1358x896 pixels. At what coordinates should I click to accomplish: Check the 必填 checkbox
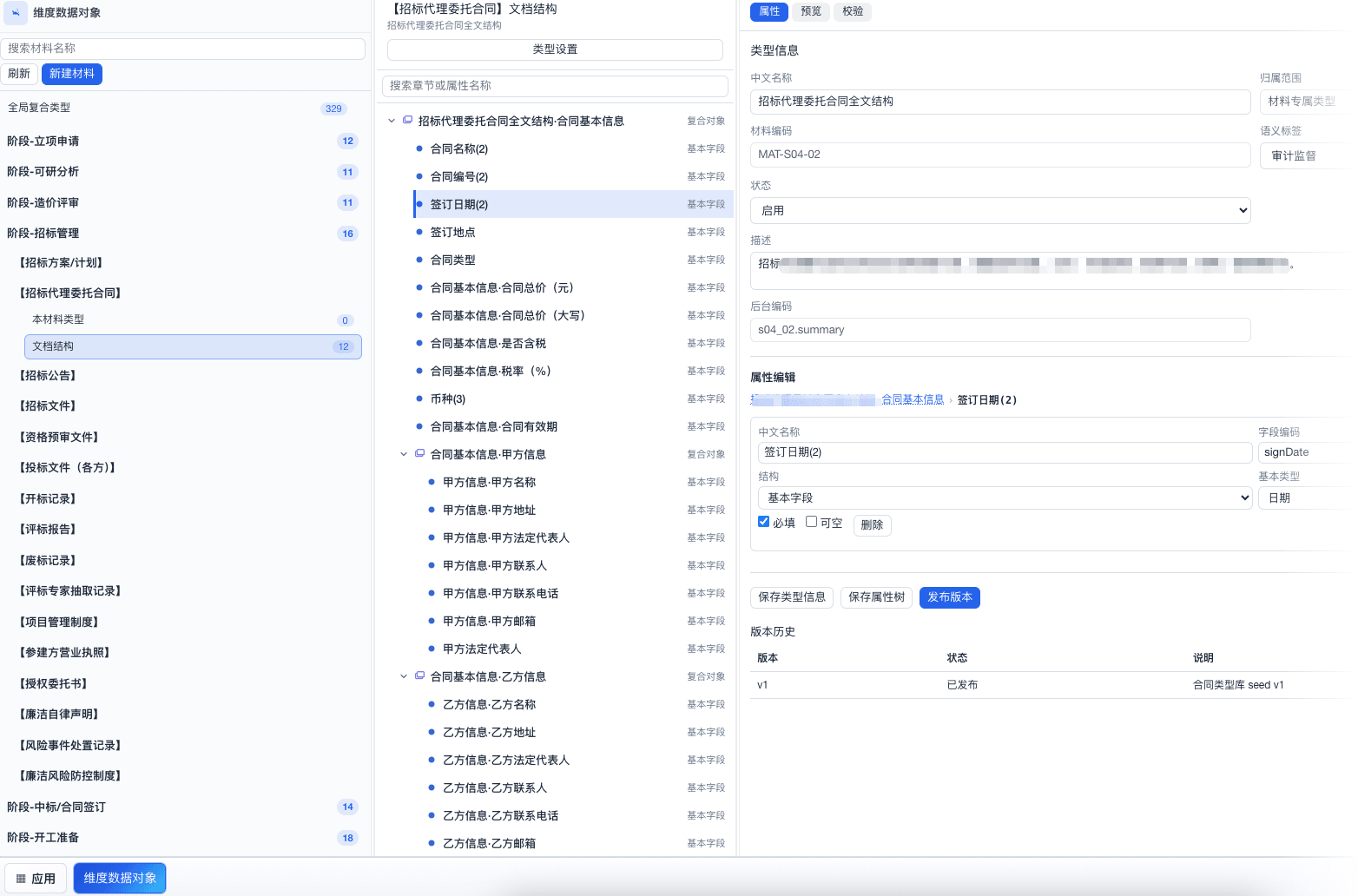[764, 522]
